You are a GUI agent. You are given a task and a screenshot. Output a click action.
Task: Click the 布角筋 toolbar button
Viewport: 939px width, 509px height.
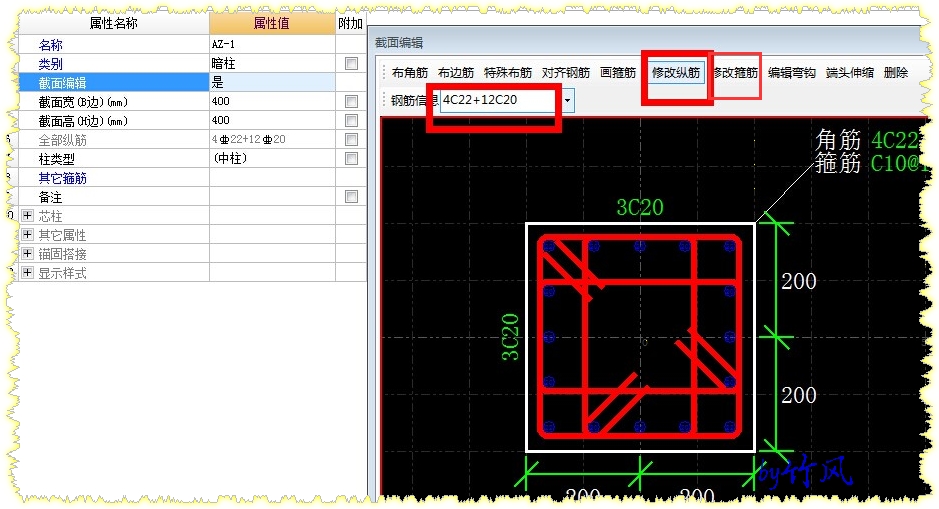tap(410, 72)
